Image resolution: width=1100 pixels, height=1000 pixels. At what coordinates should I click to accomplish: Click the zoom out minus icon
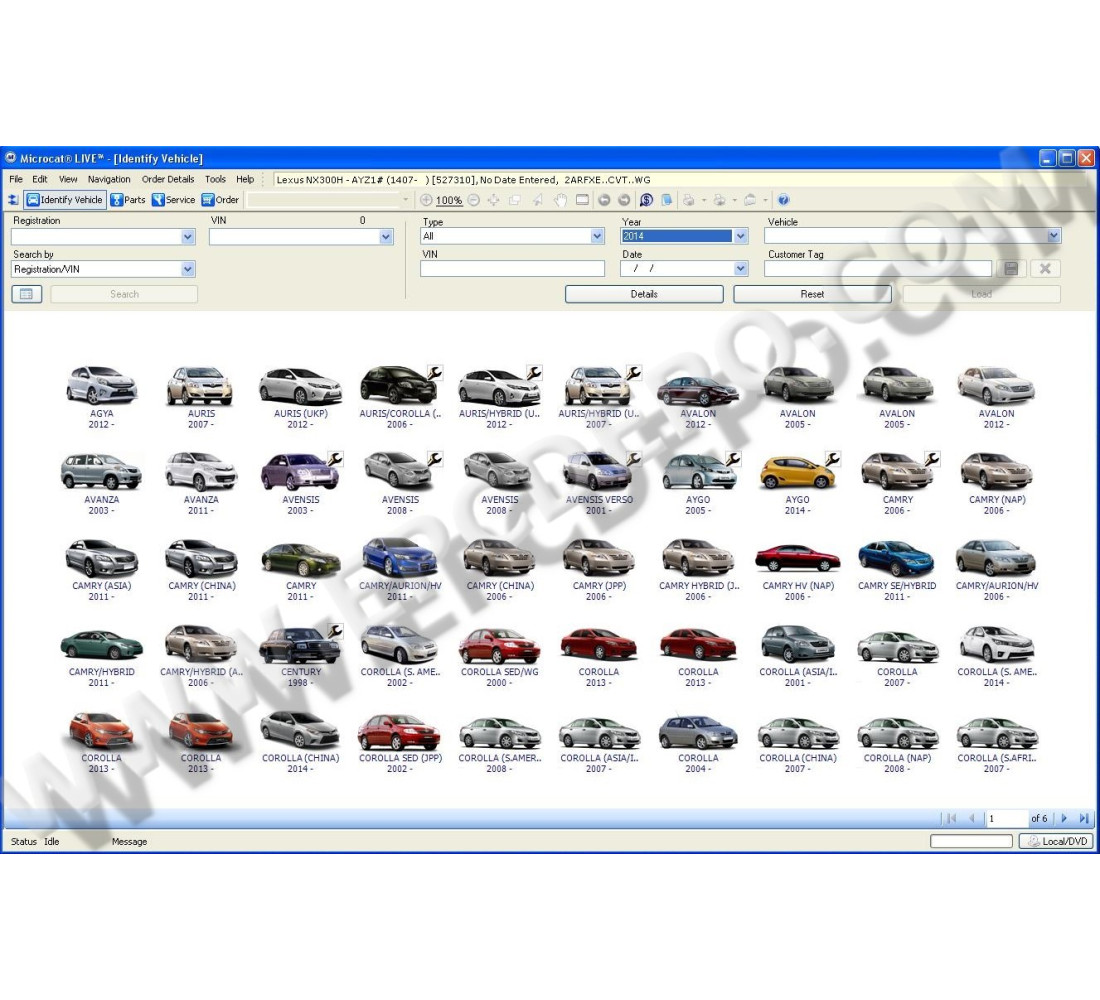[474, 200]
